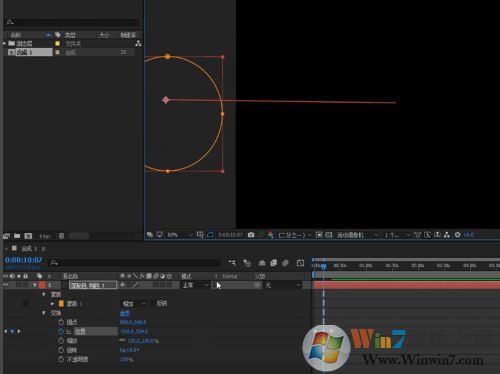Select the 合成 1 timeline tab
Screen dimensions: 500x374
pos(27,249)
